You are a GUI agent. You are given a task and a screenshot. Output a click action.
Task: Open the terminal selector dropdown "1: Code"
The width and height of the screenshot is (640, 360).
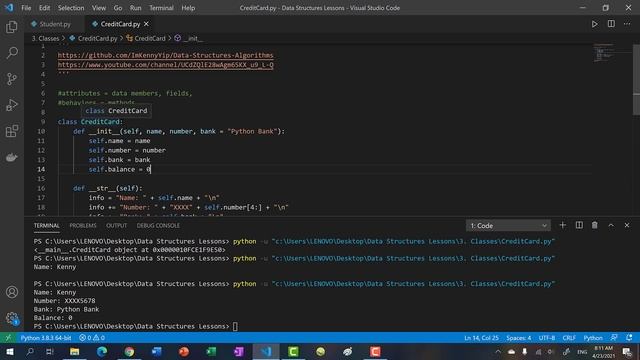click(508, 225)
